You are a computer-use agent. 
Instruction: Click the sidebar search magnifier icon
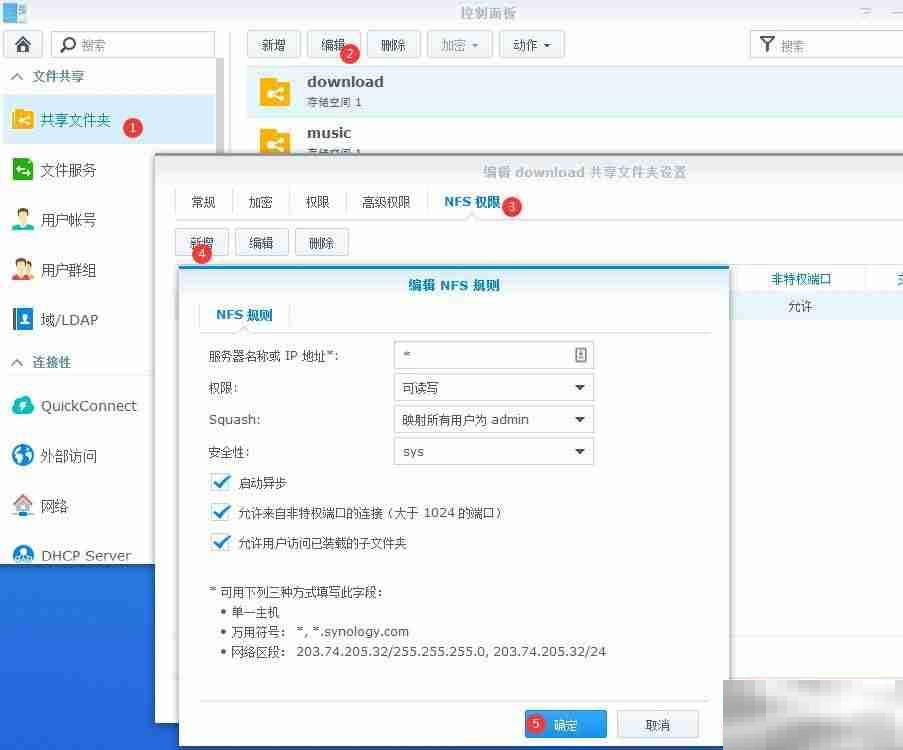[68, 44]
